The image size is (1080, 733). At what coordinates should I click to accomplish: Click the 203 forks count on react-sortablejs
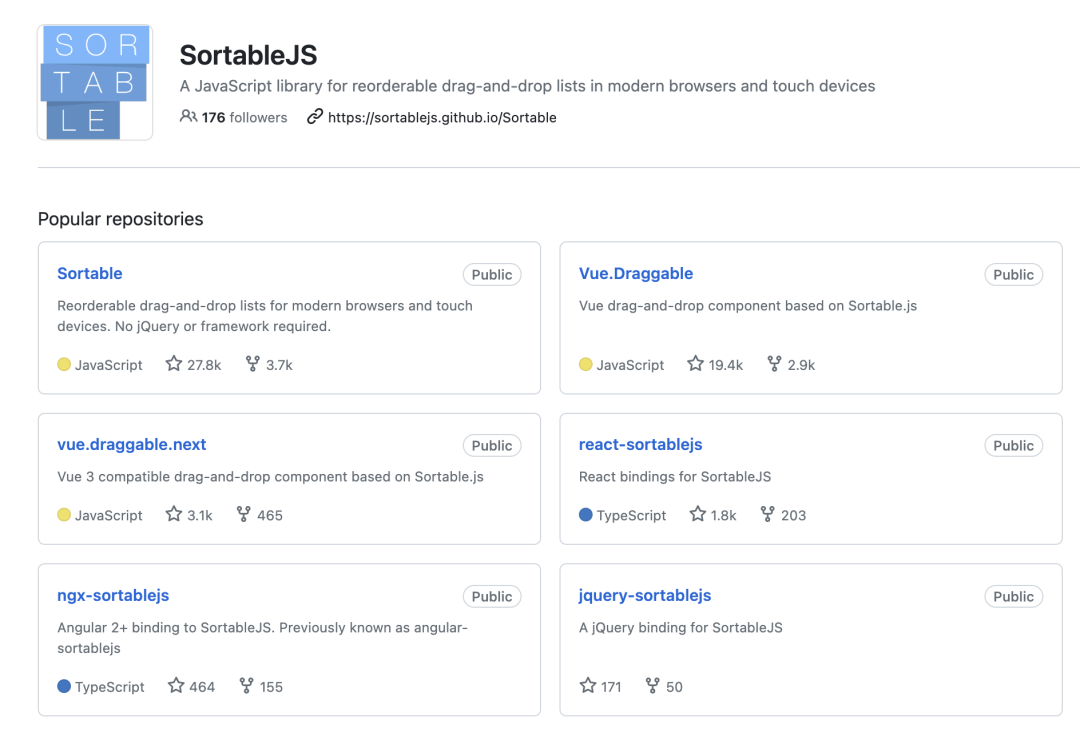(x=793, y=515)
